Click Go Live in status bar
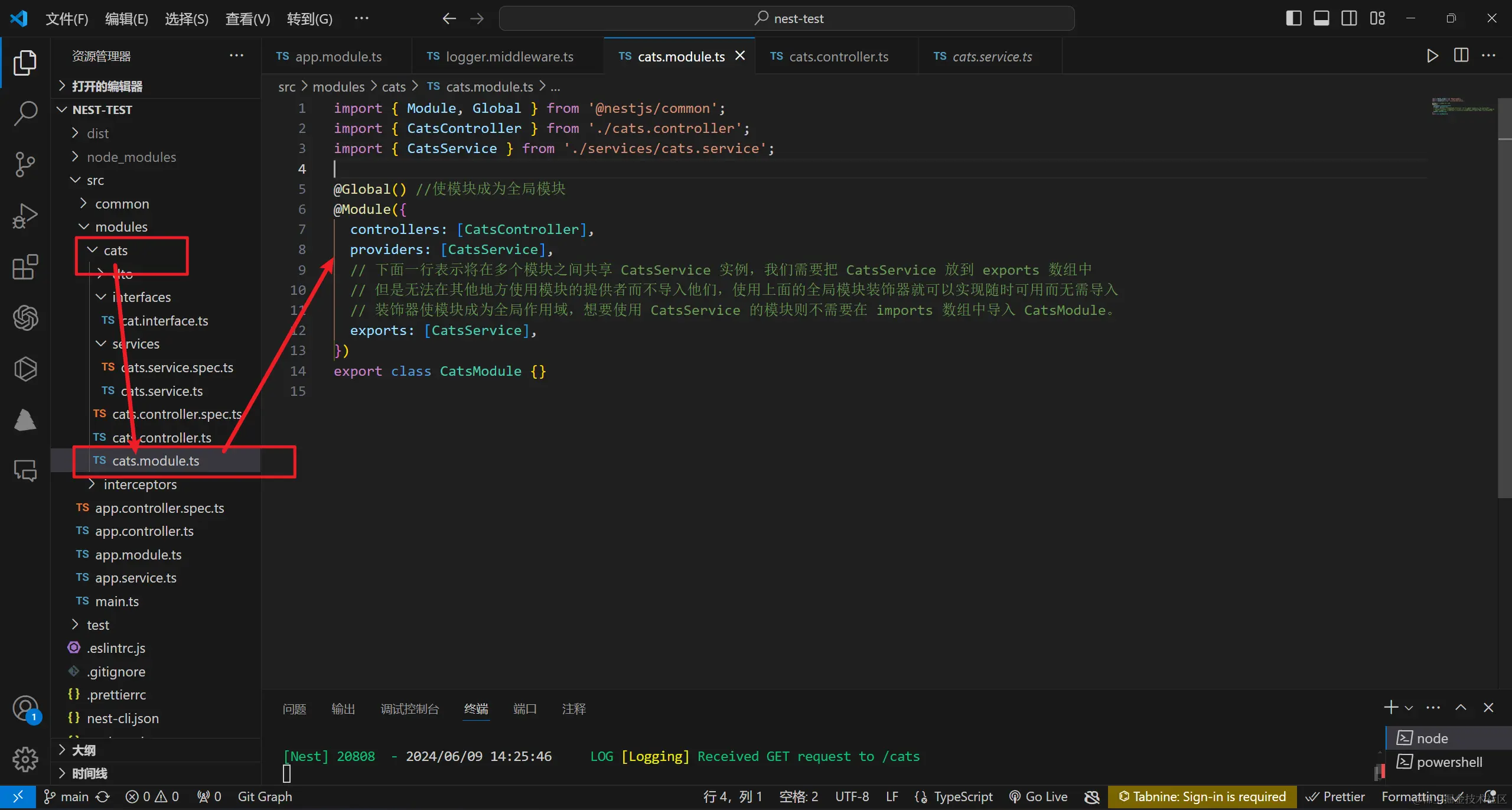Viewport: 1512px width, 810px height. click(1038, 797)
